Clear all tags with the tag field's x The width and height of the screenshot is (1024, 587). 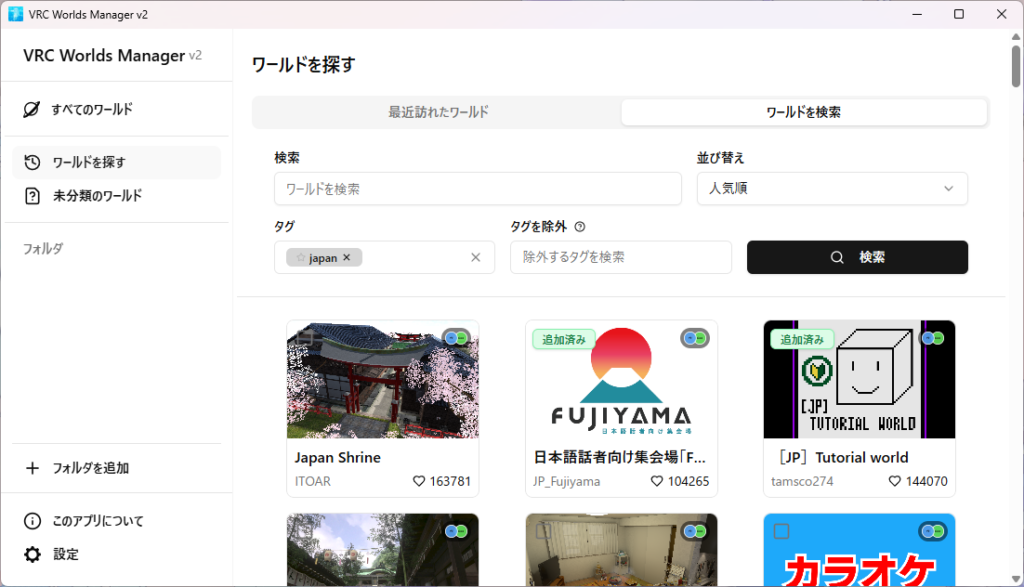pos(476,258)
